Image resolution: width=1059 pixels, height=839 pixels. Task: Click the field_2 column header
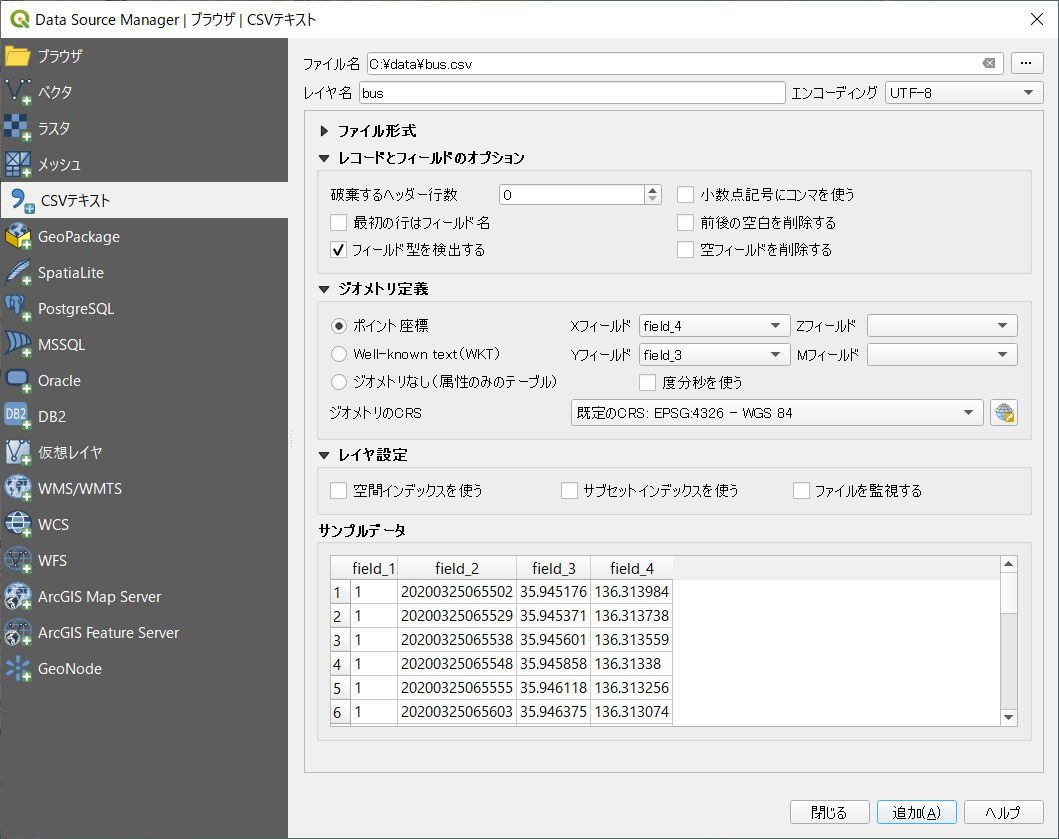[457, 568]
